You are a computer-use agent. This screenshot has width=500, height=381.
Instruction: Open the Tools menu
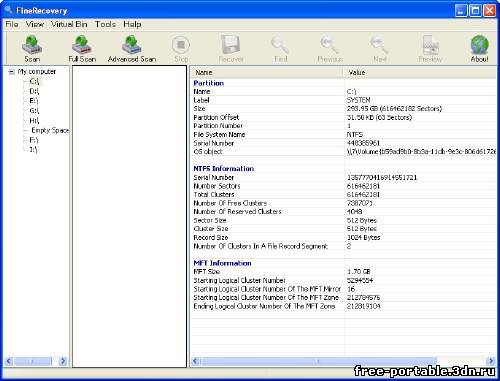[105, 24]
